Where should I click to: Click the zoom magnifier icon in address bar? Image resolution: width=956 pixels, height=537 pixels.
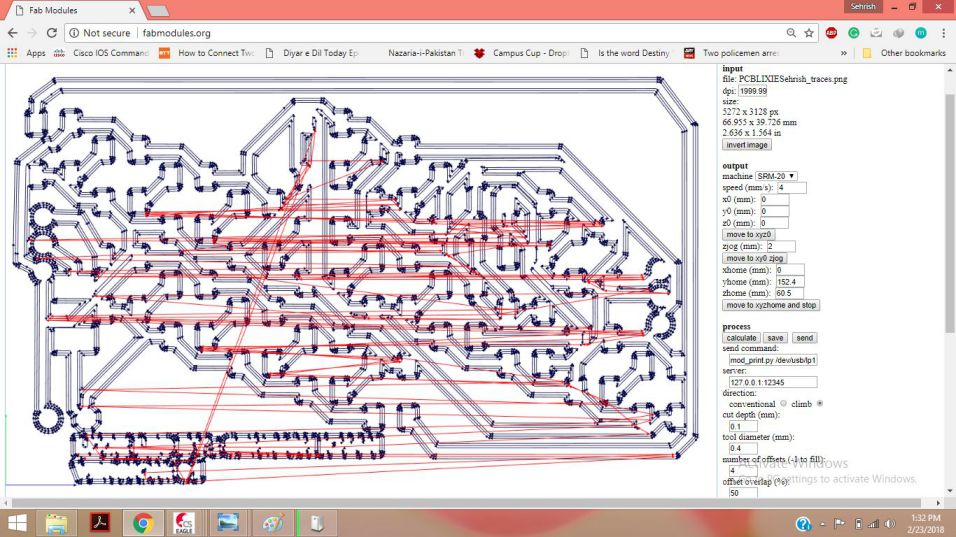tap(791, 33)
